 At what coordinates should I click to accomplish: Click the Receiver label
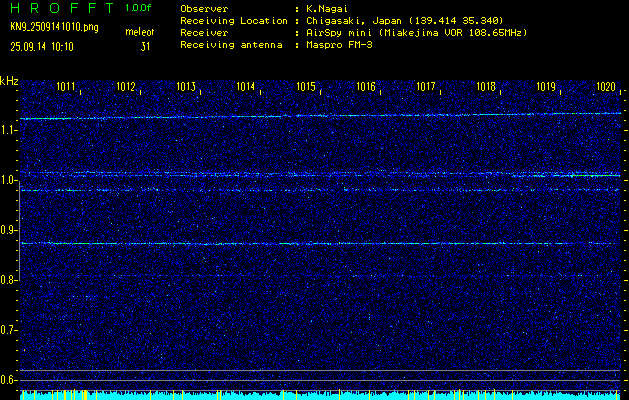(x=204, y=32)
